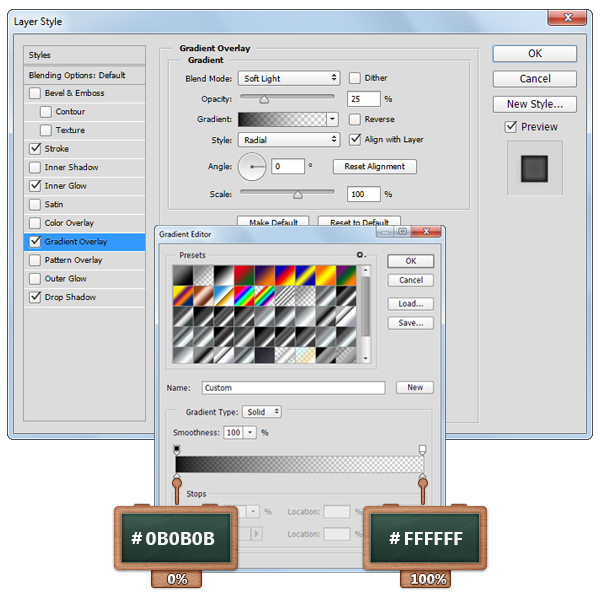Screen dimensions: 600x600
Task: Open the gradient presets gear menu
Action: (x=361, y=255)
